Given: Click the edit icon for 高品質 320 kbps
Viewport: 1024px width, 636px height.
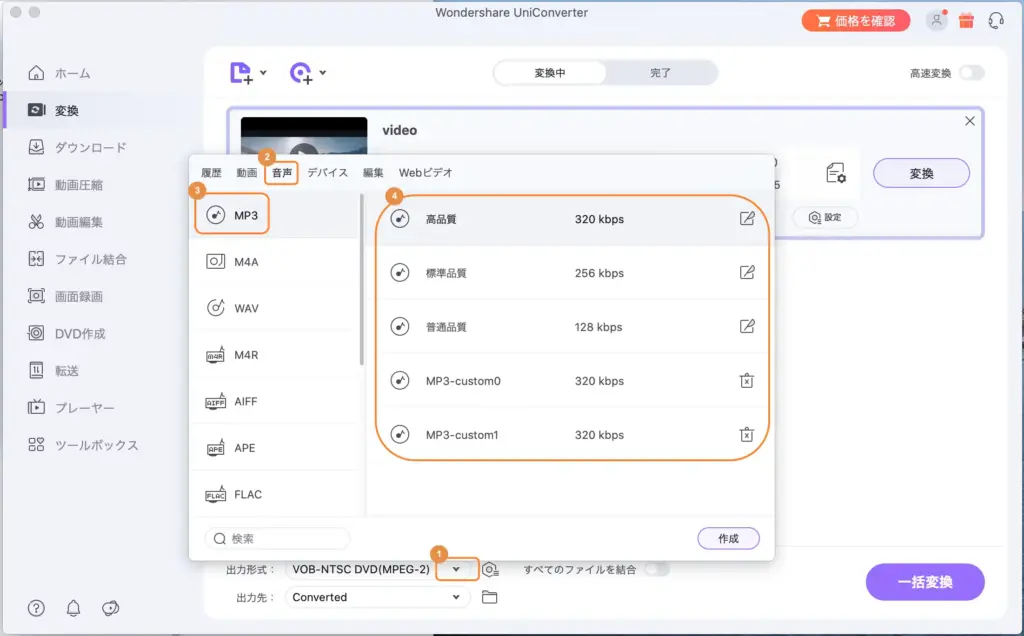Looking at the screenshot, I should tap(746, 219).
